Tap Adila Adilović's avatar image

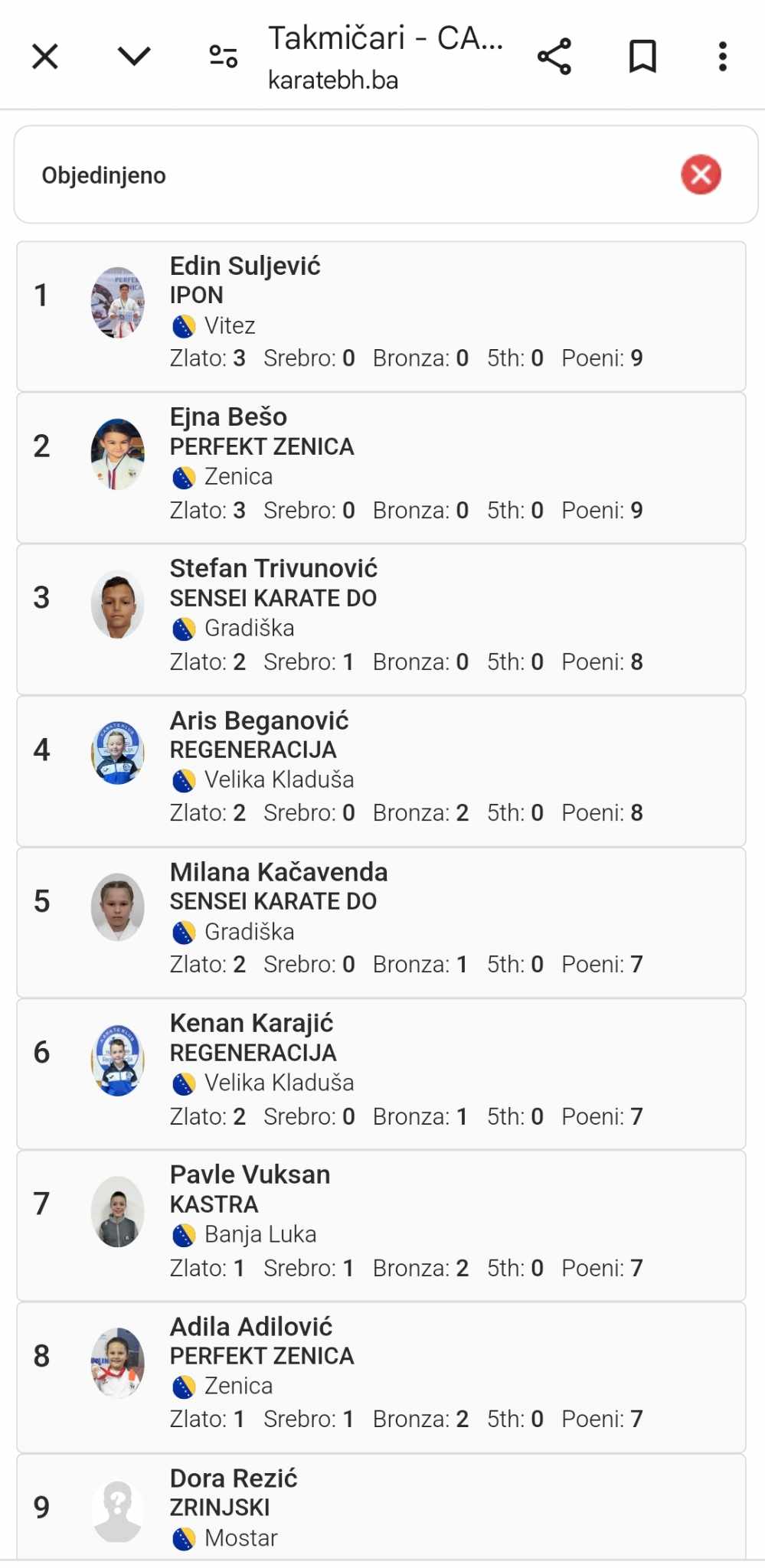point(118,1362)
